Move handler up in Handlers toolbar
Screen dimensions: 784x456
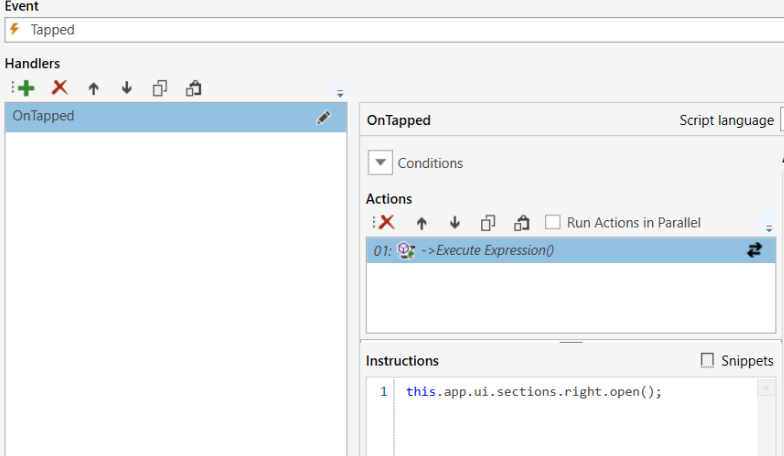tap(94, 88)
